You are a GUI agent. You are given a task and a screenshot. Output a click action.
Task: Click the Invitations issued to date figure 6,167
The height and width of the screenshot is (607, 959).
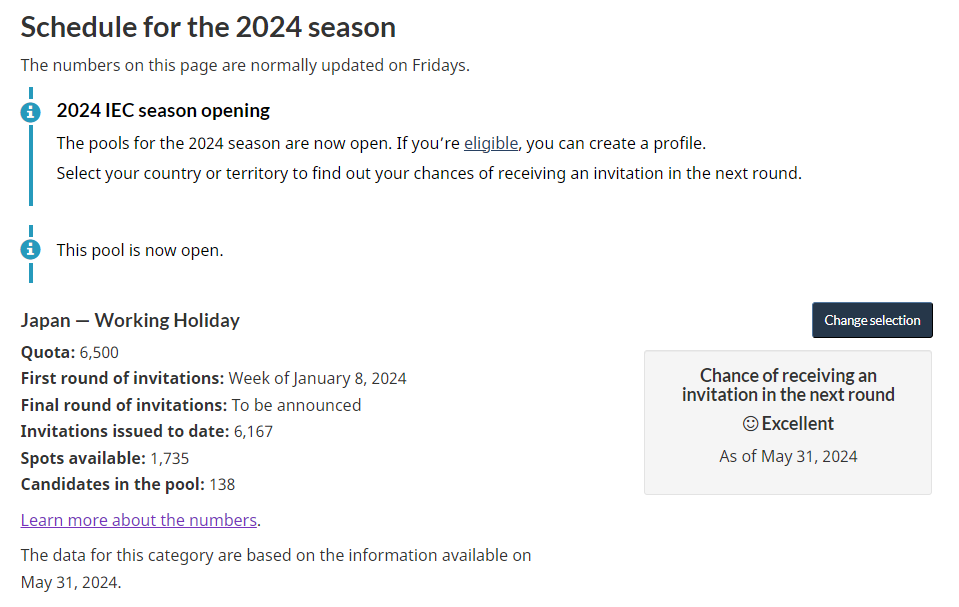point(253,431)
